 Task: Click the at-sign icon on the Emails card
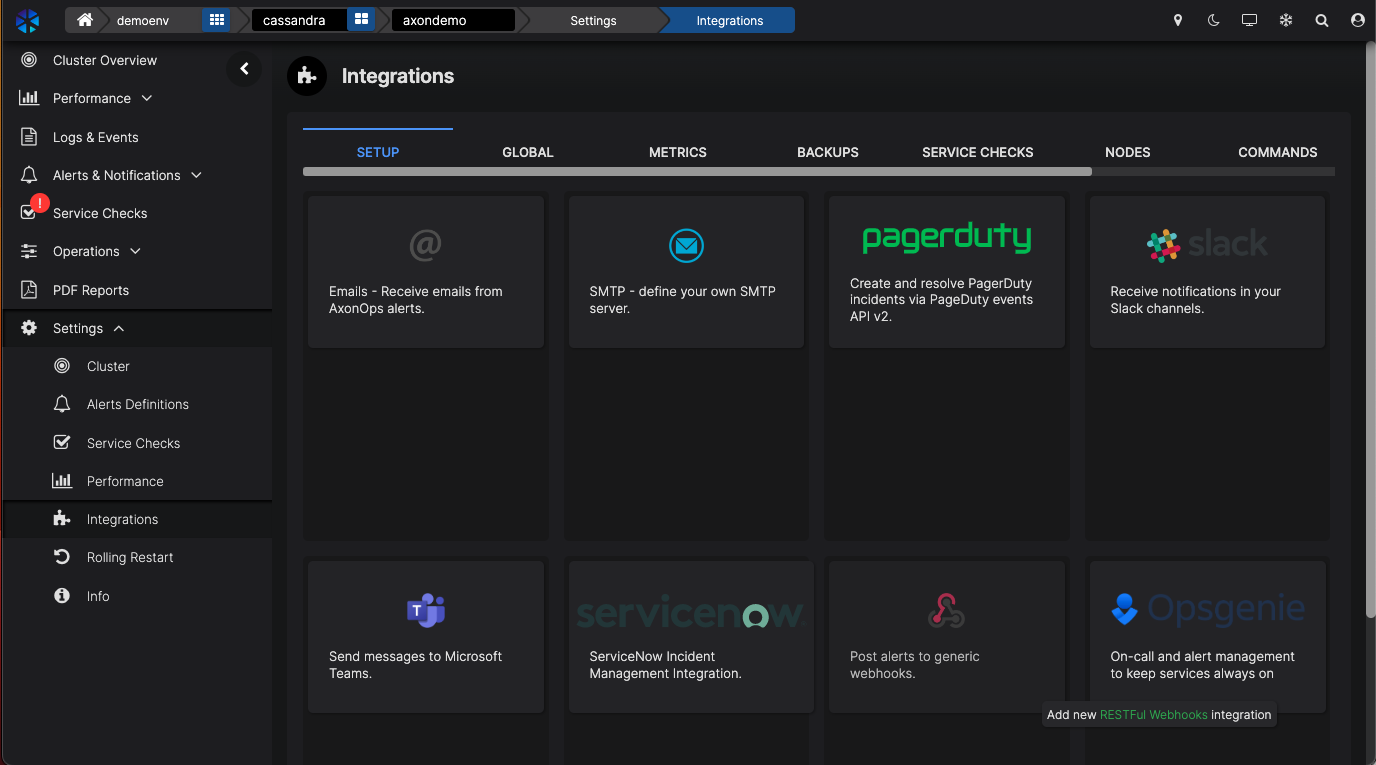click(425, 245)
